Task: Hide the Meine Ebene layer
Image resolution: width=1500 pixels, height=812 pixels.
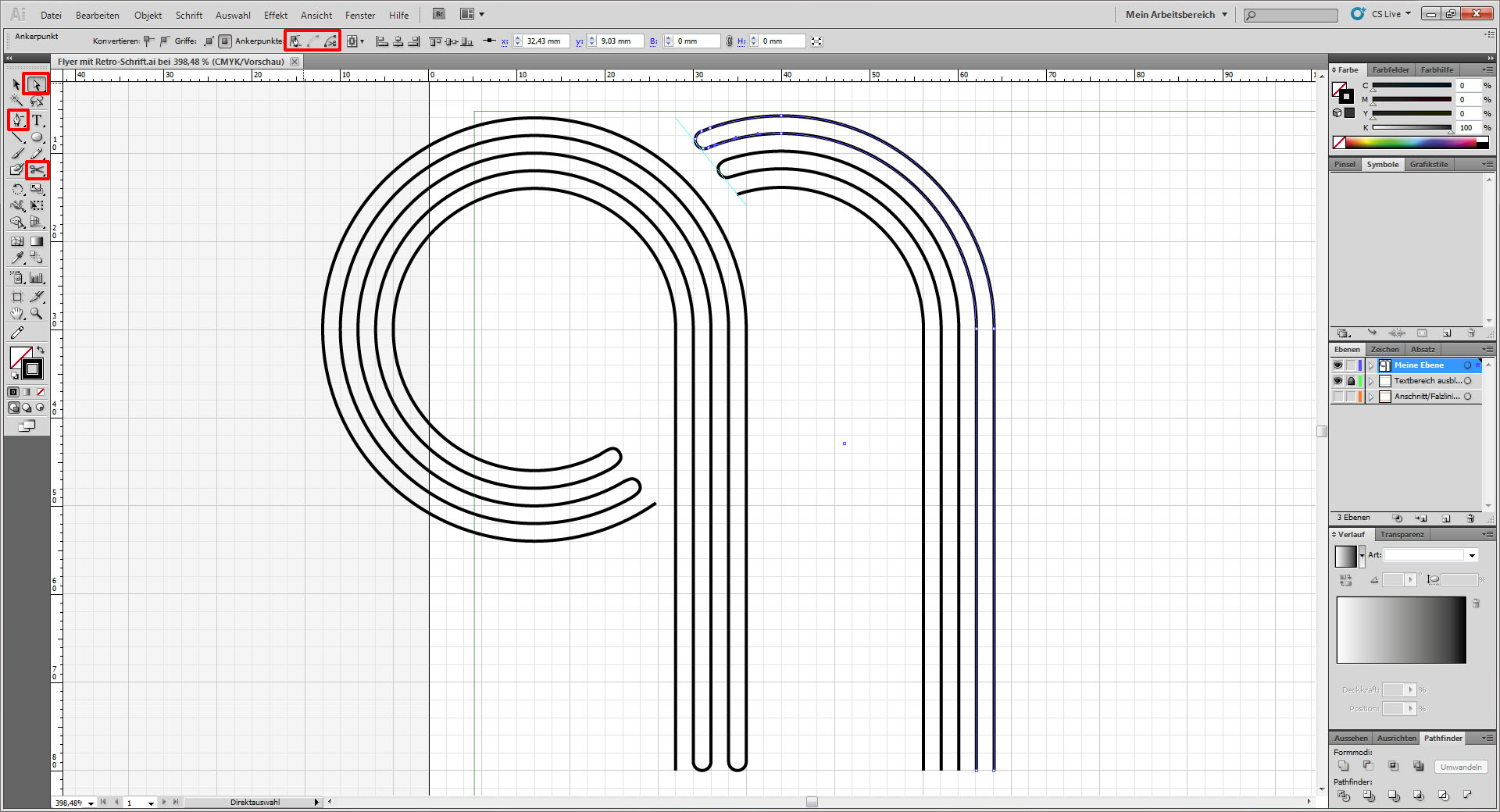Action: pos(1337,365)
